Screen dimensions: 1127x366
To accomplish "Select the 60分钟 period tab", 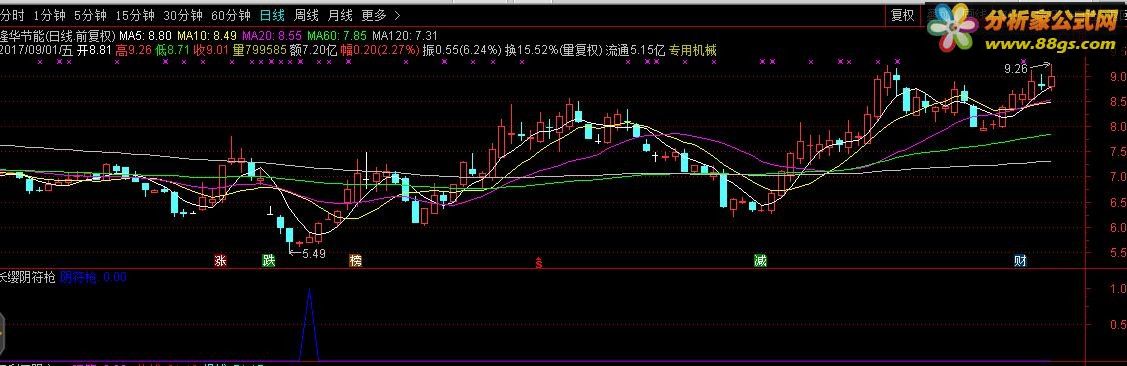I will pyautogui.click(x=230, y=15).
